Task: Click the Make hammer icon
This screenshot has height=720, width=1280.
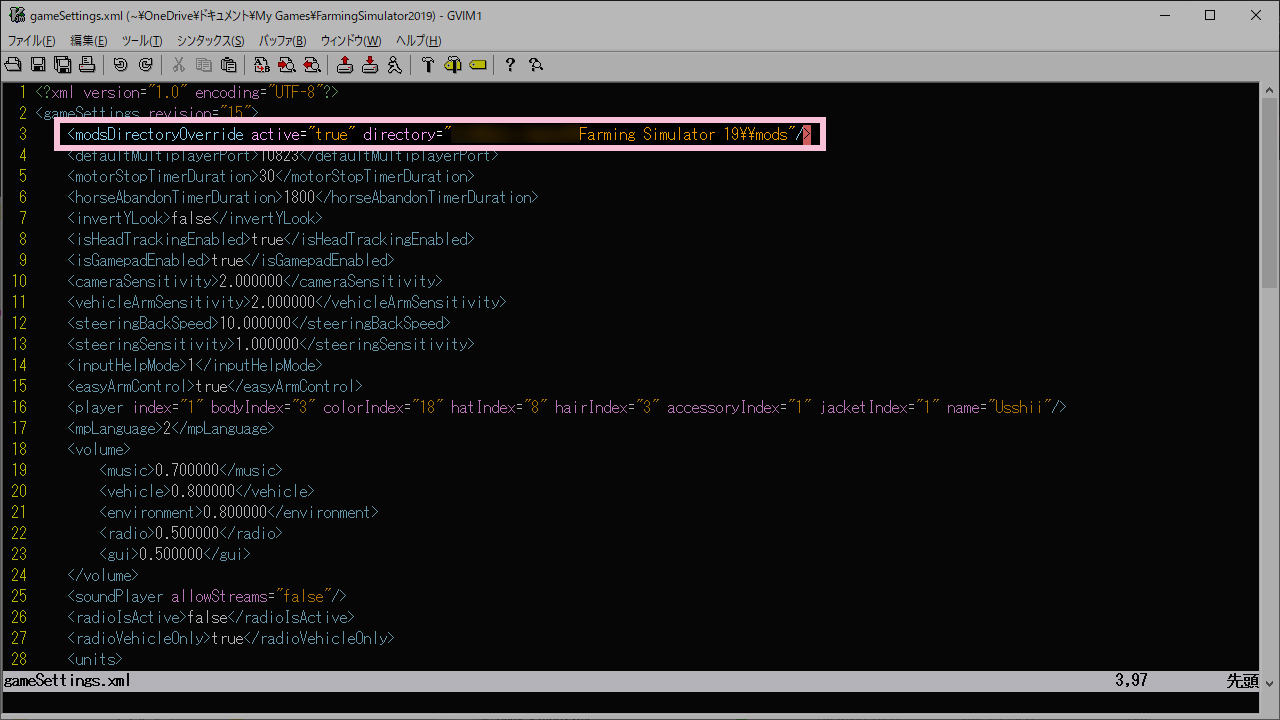Action: tap(427, 65)
